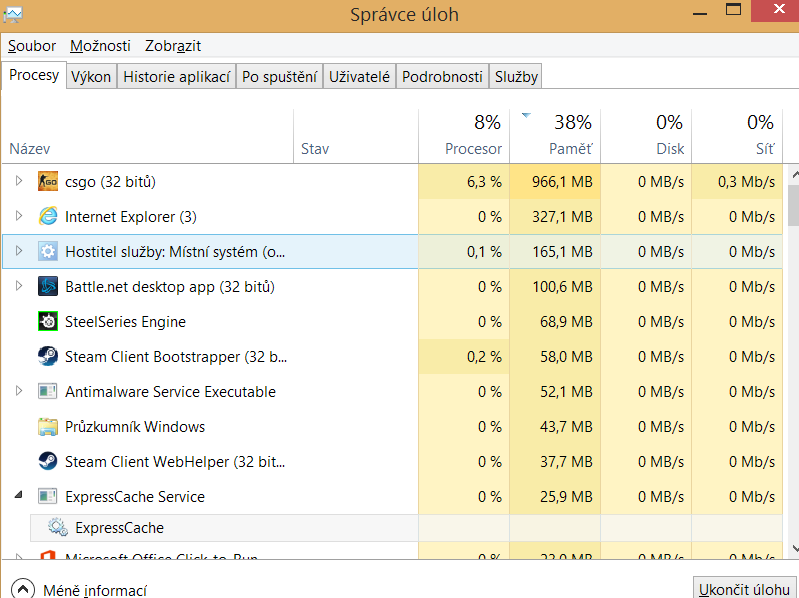Click the csgo process icon
The width and height of the screenshot is (799, 598).
coord(48,182)
